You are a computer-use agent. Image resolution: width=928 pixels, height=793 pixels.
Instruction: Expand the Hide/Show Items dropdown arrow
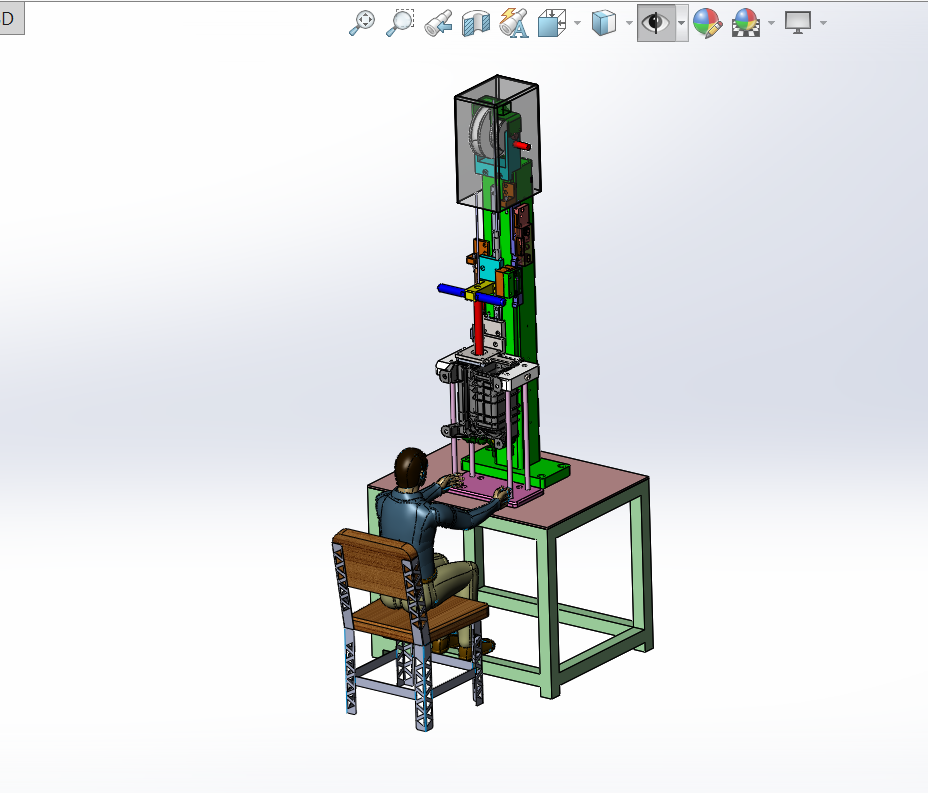681,23
